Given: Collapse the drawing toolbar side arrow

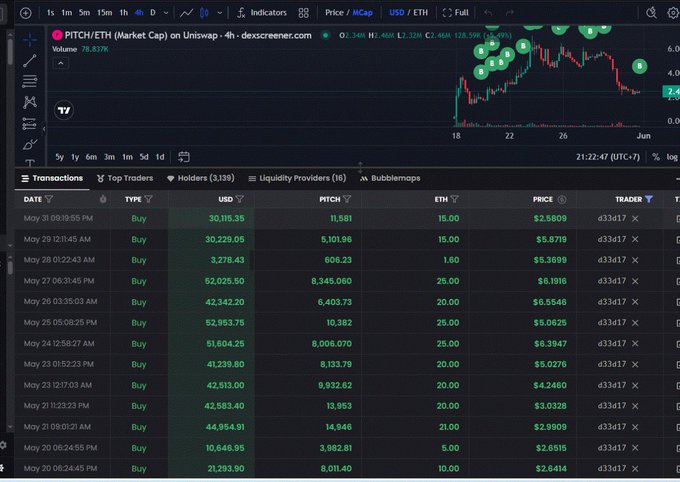Looking at the screenshot, I should pos(44,129).
